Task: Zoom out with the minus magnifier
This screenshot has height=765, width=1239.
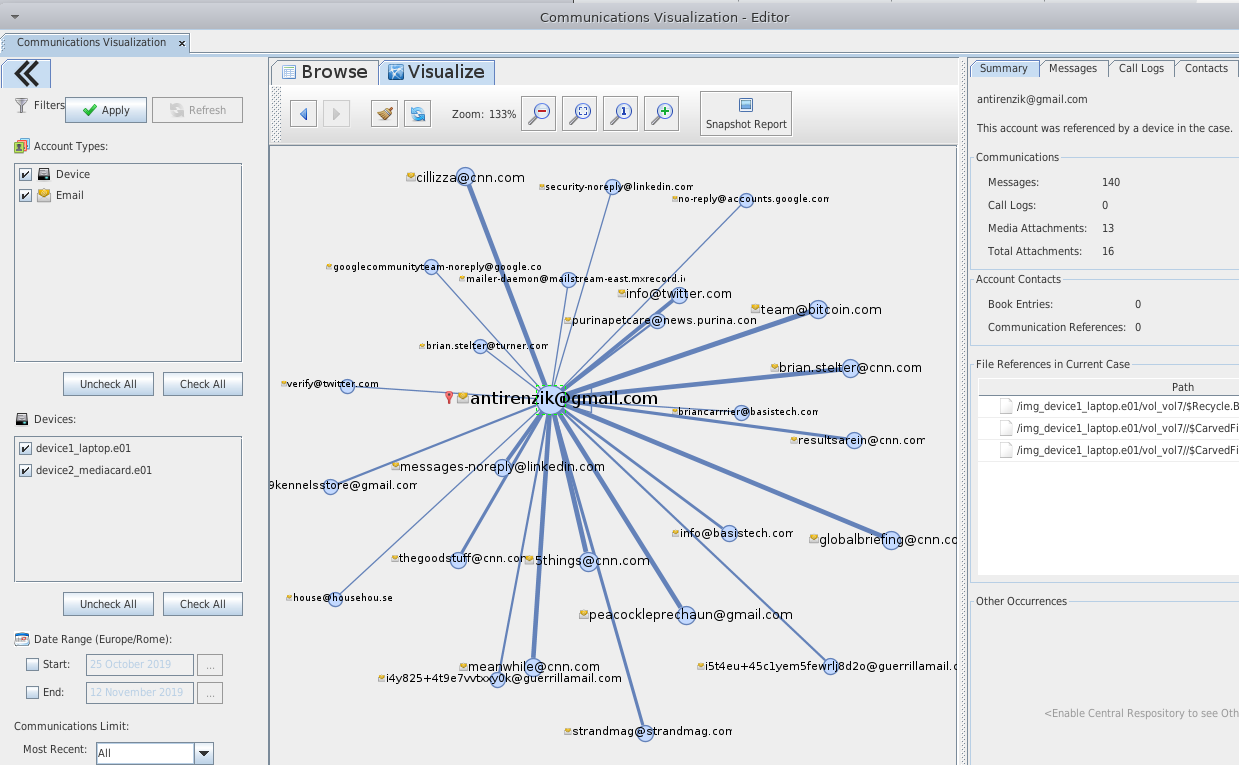Action: click(x=539, y=113)
